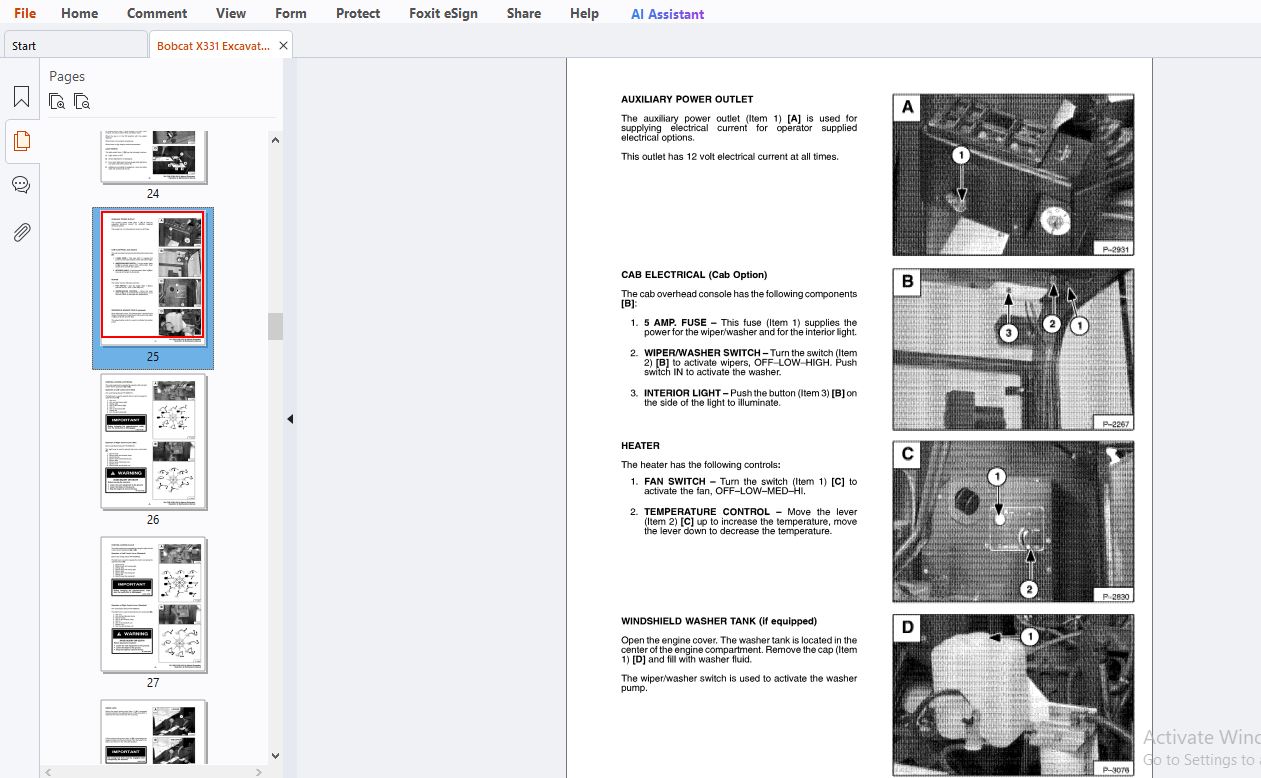
Task: Click the FAN SWITCH text
Action: coord(675,482)
